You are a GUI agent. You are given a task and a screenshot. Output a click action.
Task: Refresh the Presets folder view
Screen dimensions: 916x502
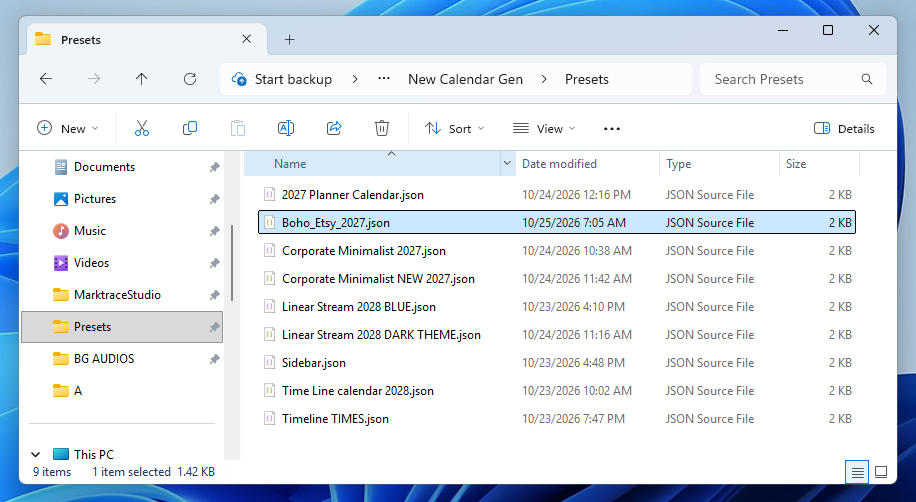tap(190, 79)
